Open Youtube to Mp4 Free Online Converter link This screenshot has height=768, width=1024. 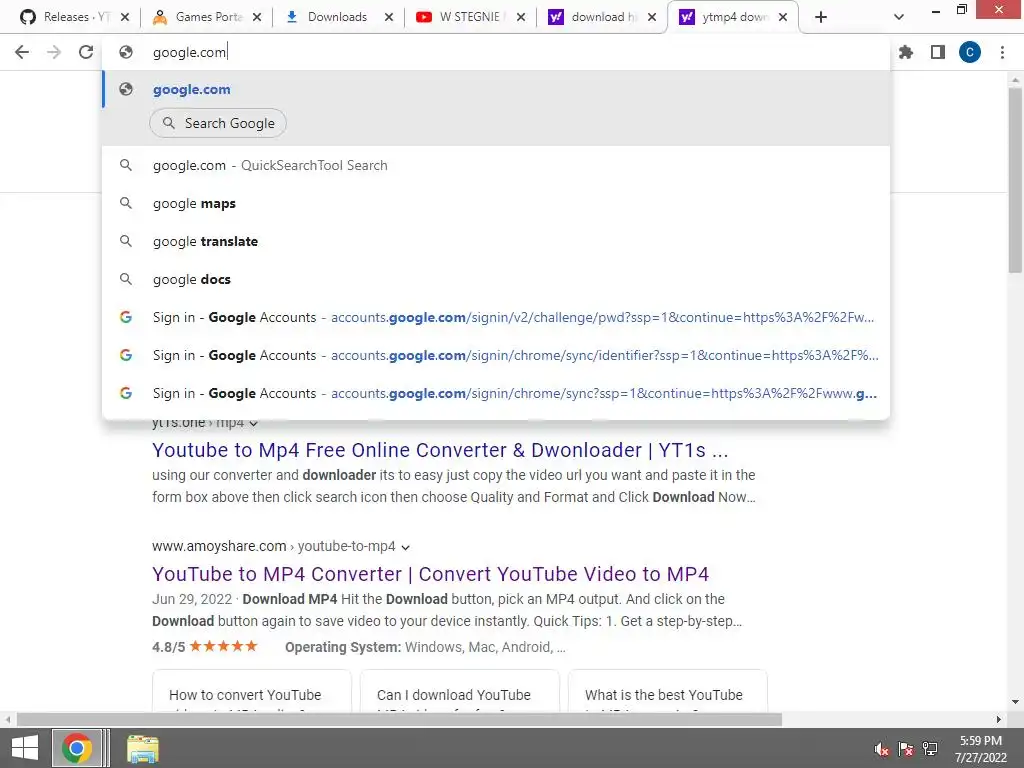(440, 450)
